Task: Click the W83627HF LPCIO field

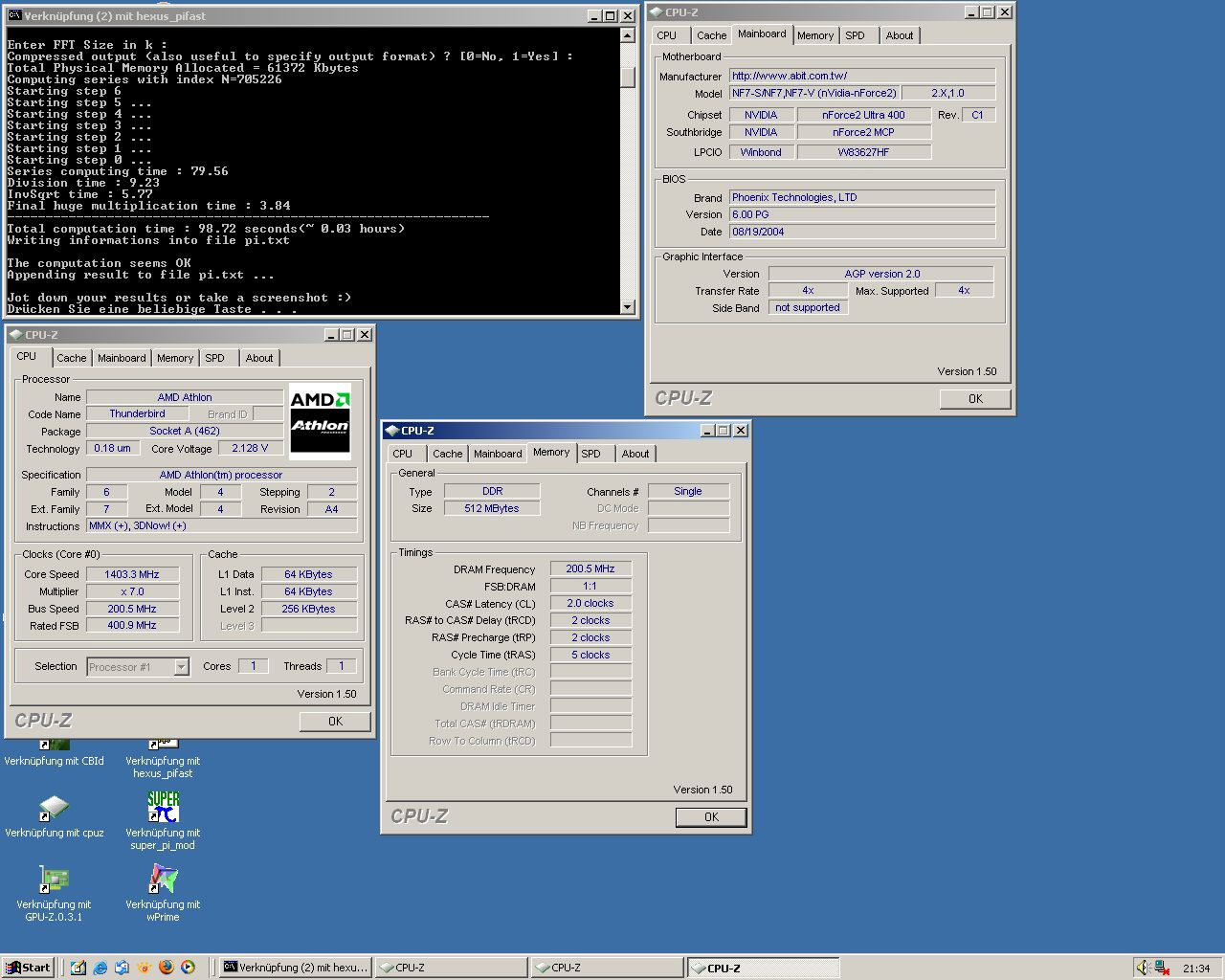Action: (x=863, y=152)
